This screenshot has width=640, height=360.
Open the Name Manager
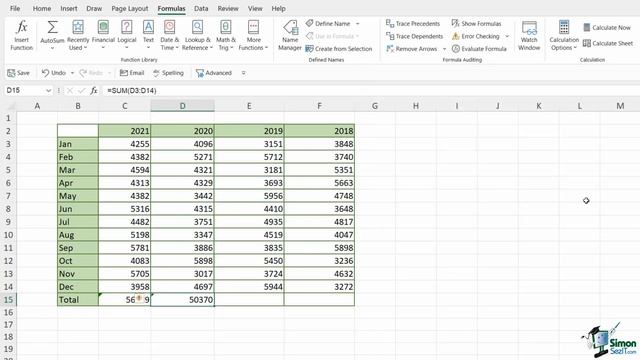click(290, 36)
